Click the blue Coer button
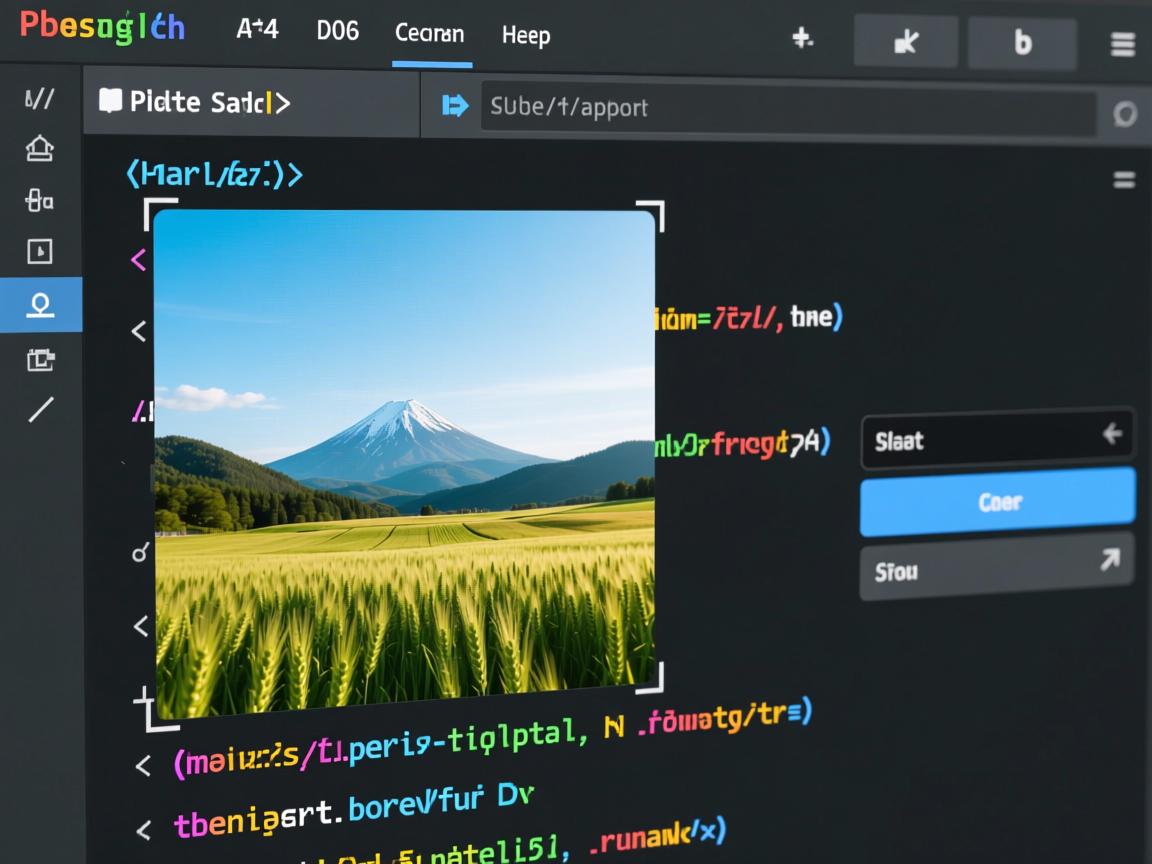Image resolution: width=1152 pixels, height=864 pixels. (998, 502)
